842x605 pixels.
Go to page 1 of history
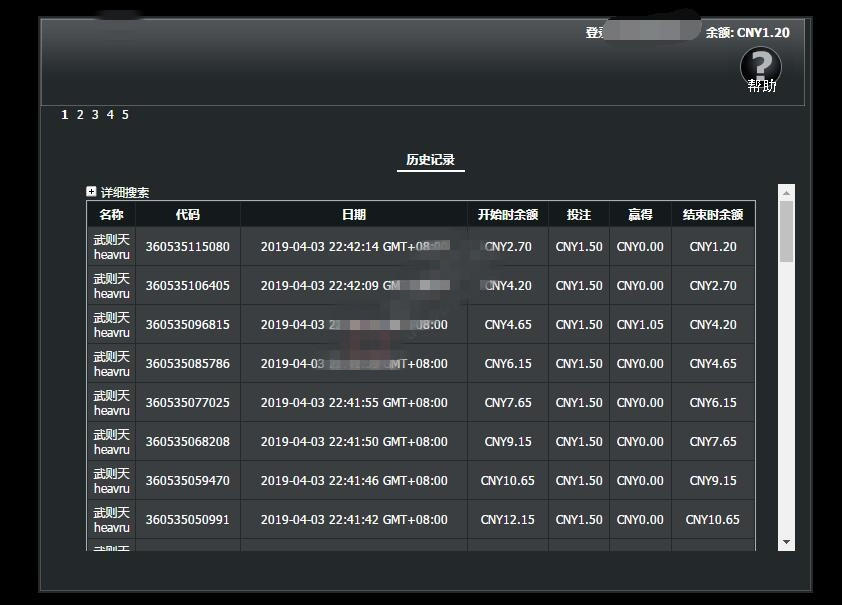[x=64, y=114]
